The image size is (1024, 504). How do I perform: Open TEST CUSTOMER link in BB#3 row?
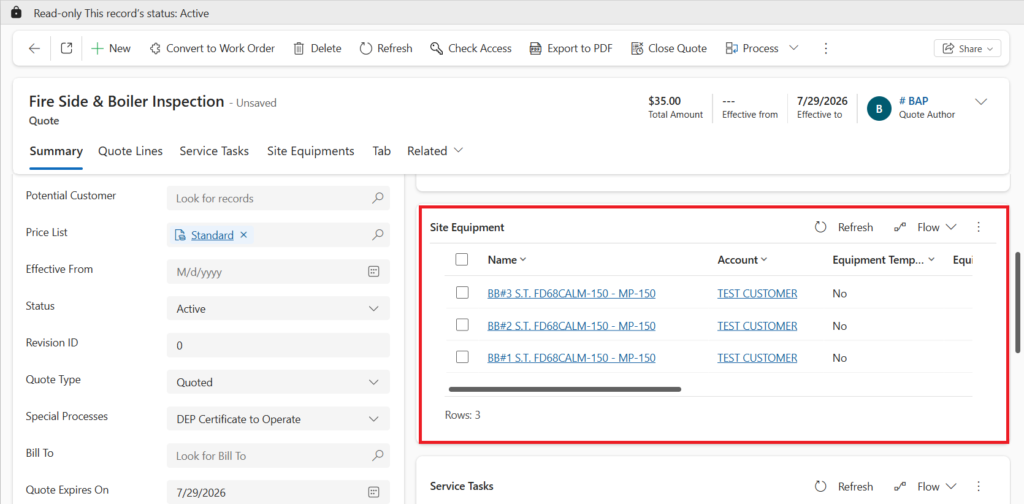click(757, 294)
